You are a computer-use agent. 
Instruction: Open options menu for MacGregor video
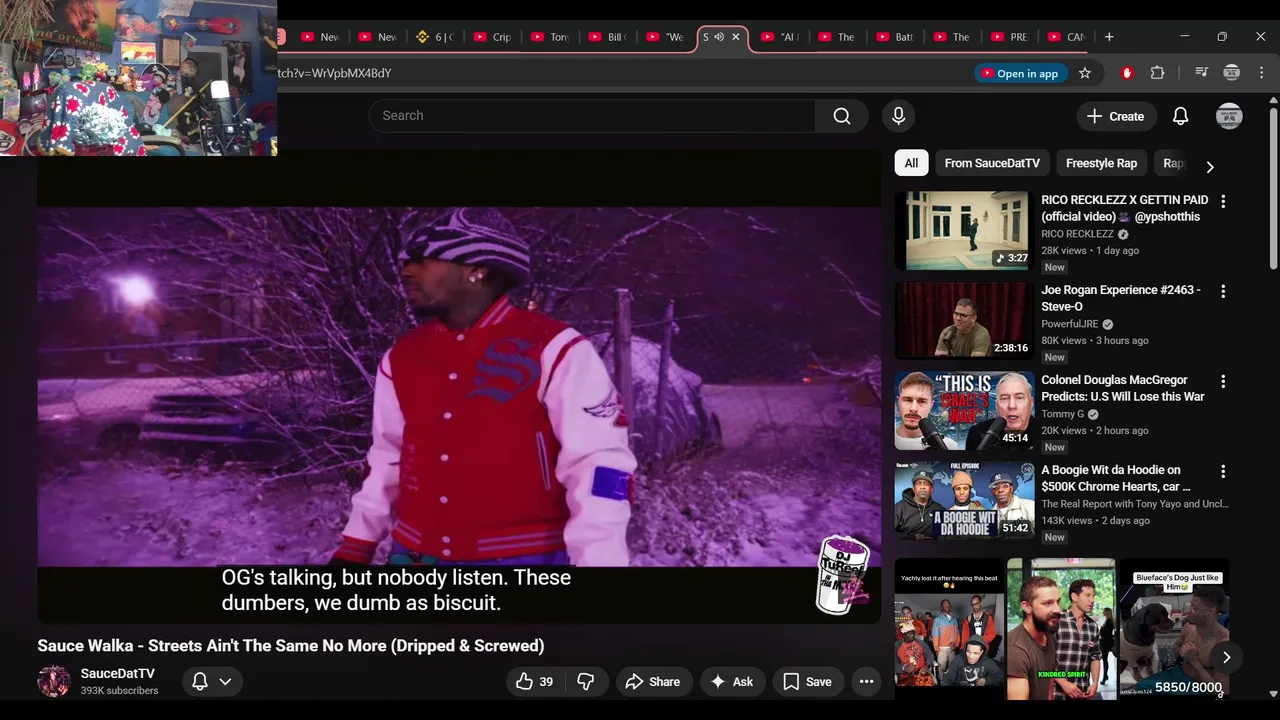[x=1222, y=381]
